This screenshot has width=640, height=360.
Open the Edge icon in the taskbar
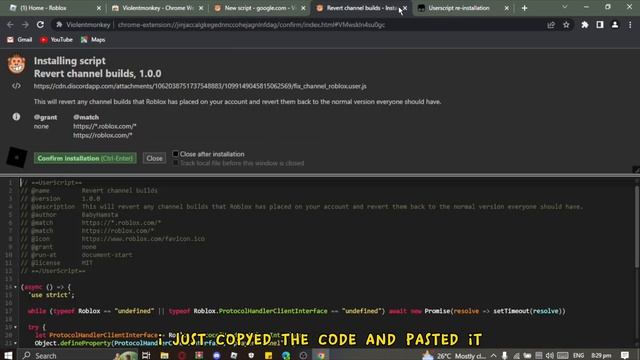[x=286, y=355]
